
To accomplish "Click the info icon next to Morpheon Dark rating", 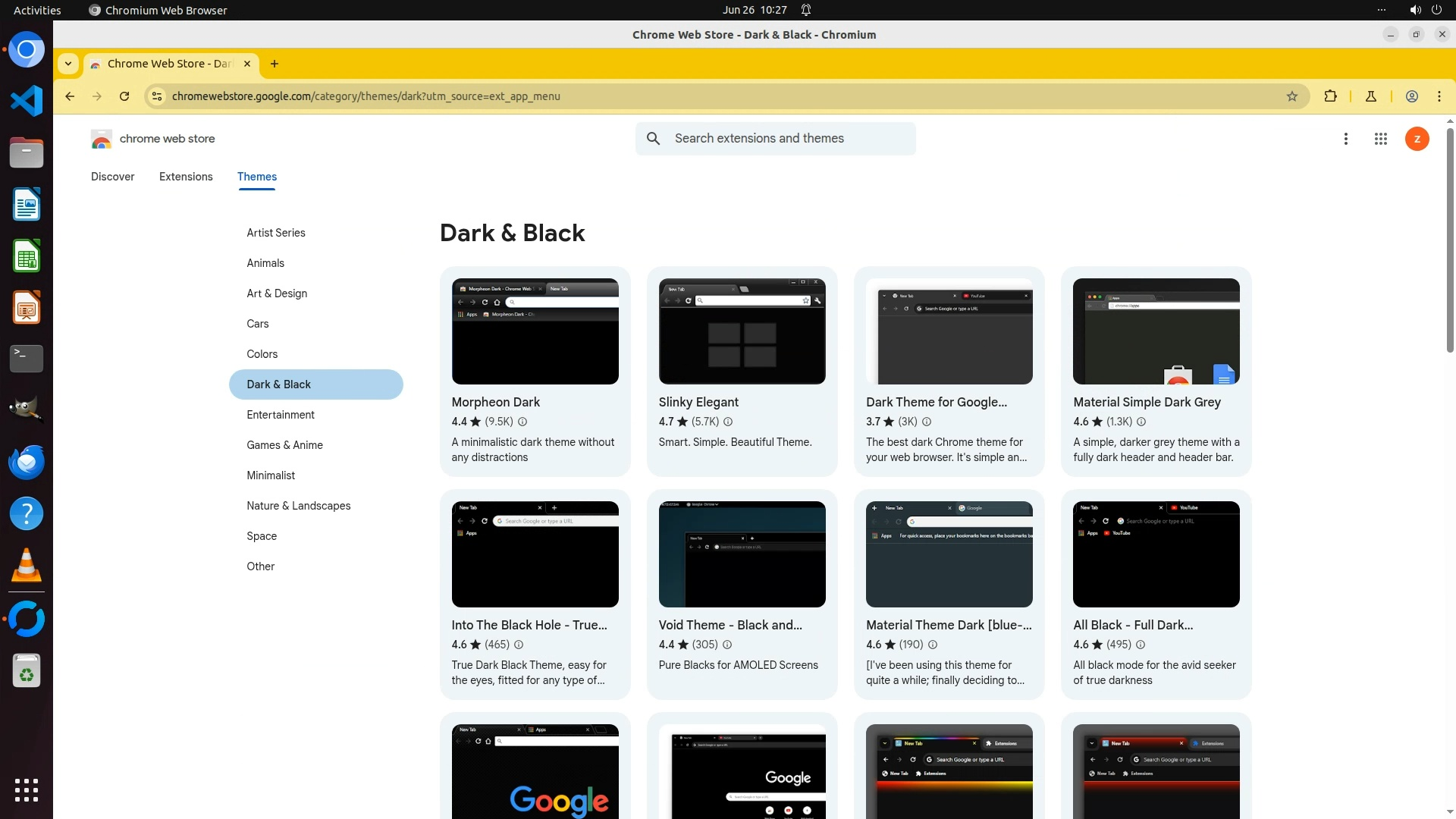I will (x=522, y=422).
